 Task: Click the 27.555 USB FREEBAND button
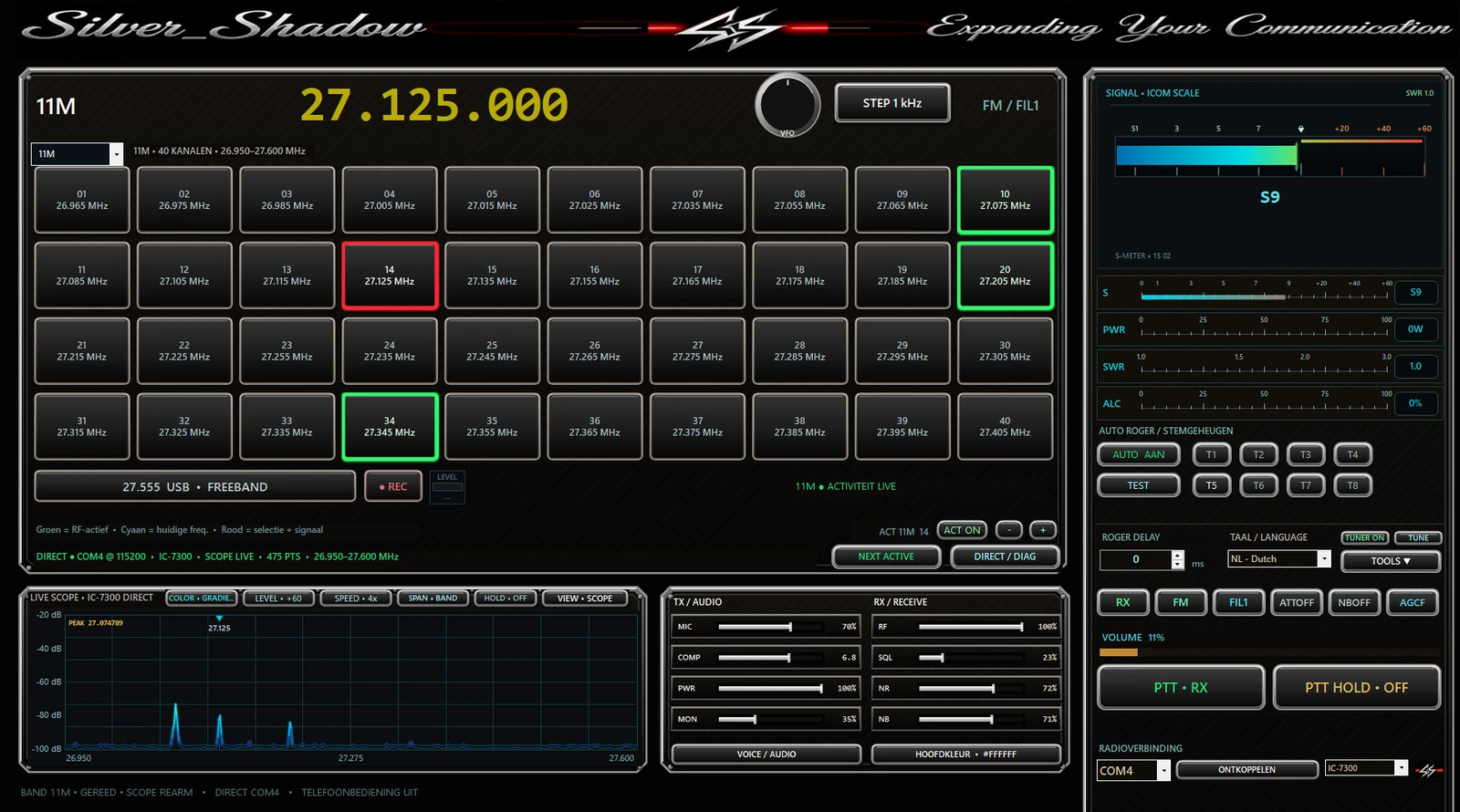tap(195, 486)
